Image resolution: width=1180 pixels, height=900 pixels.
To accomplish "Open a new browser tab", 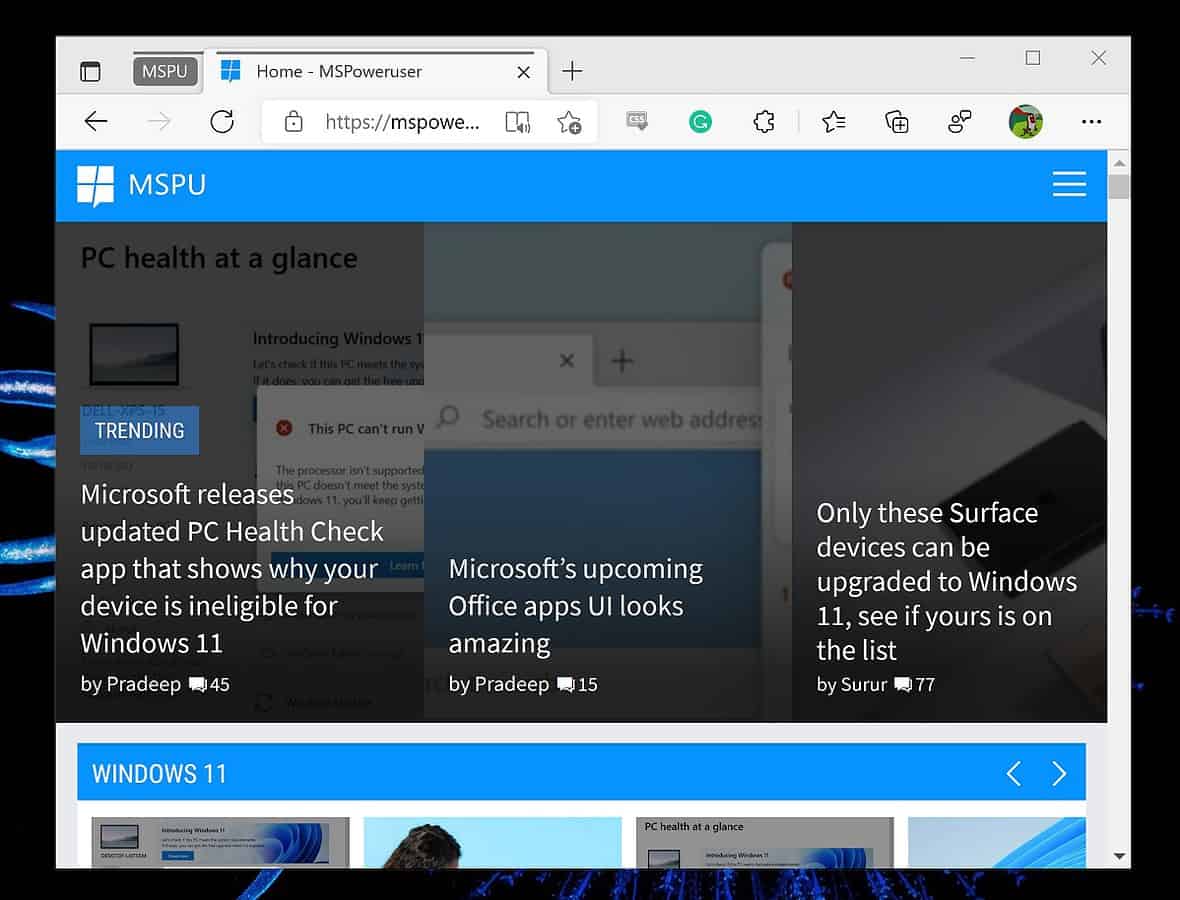I will (571, 71).
